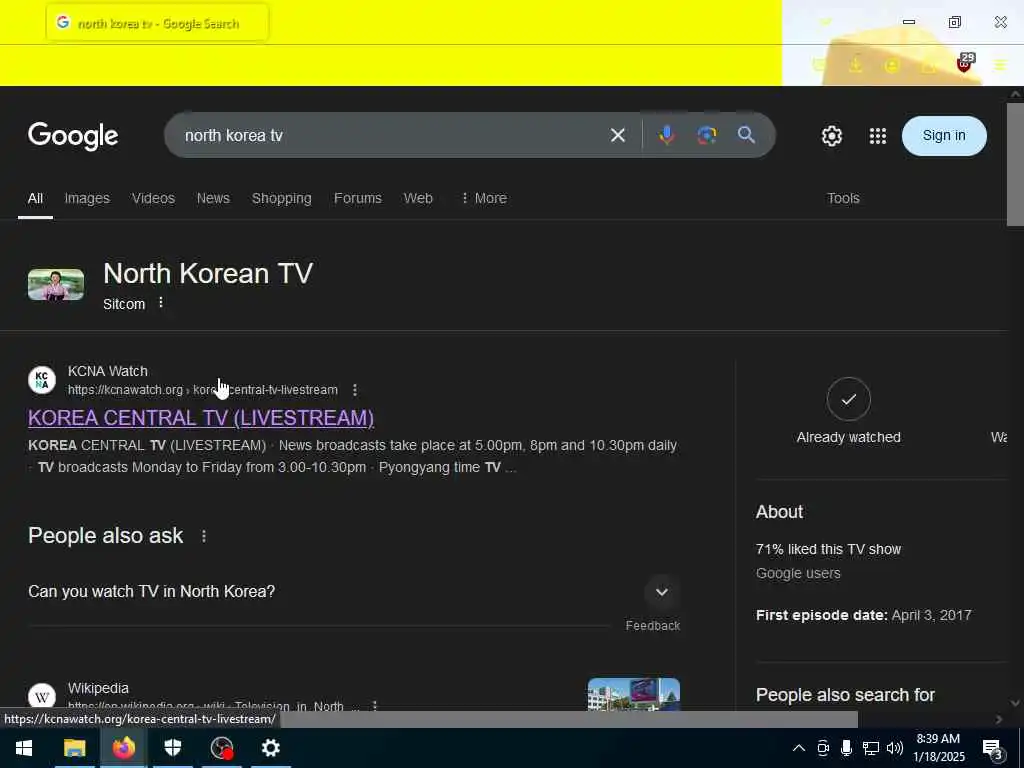Click 'First episode date: April 3, 2017'
Screen dimensions: 1024x768
tap(863, 615)
